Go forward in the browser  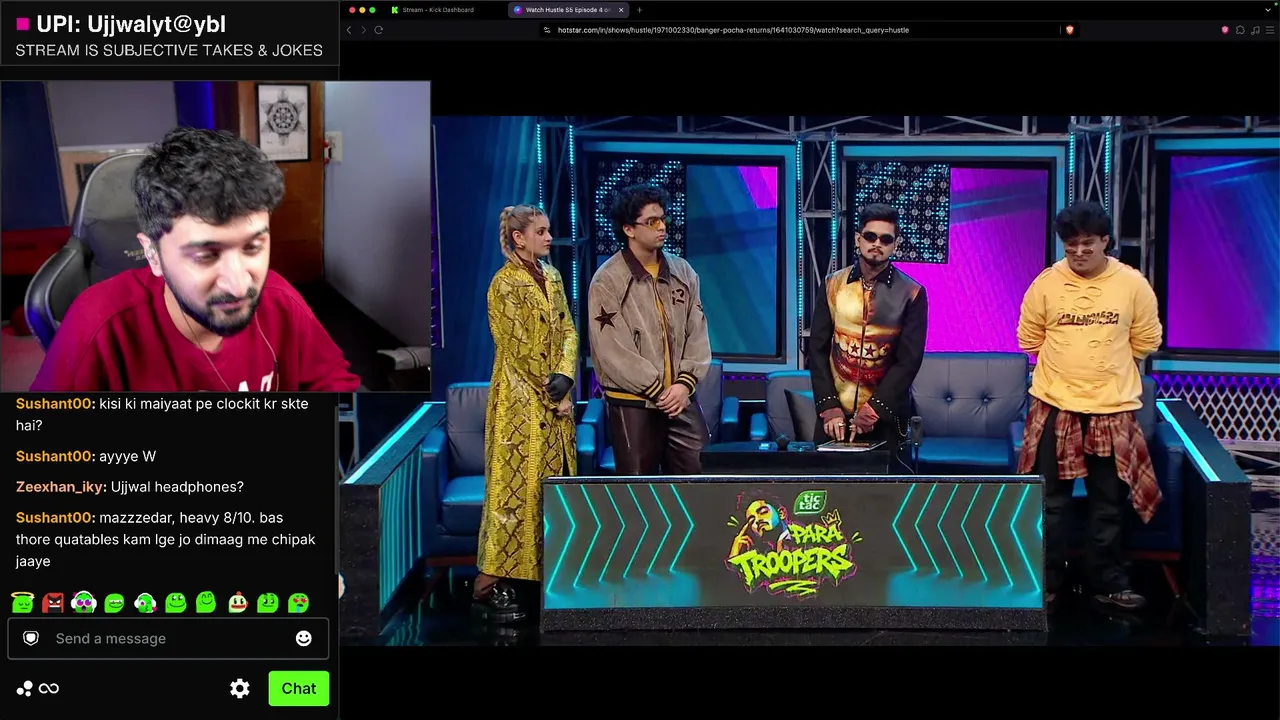363,30
